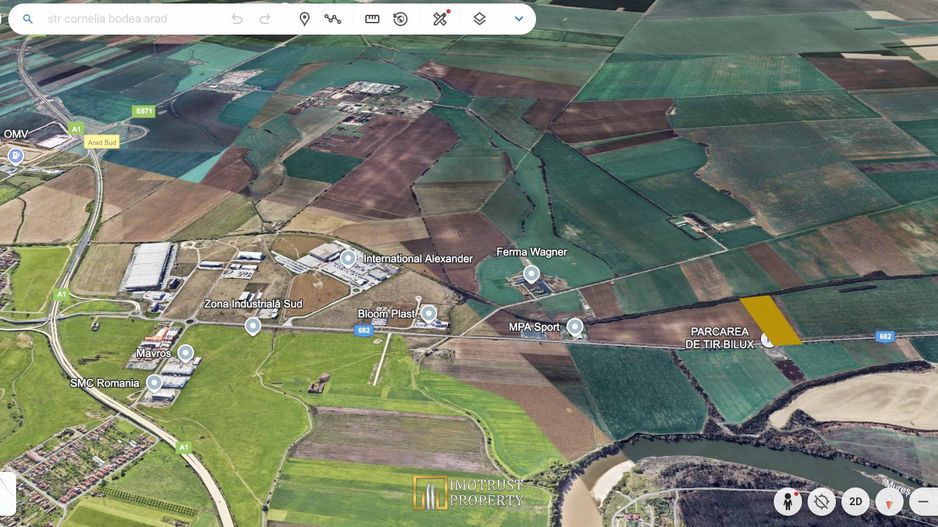Select the Ferma Wagner map pin
This screenshot has height=527, width=938.
(x=531, y=273)
